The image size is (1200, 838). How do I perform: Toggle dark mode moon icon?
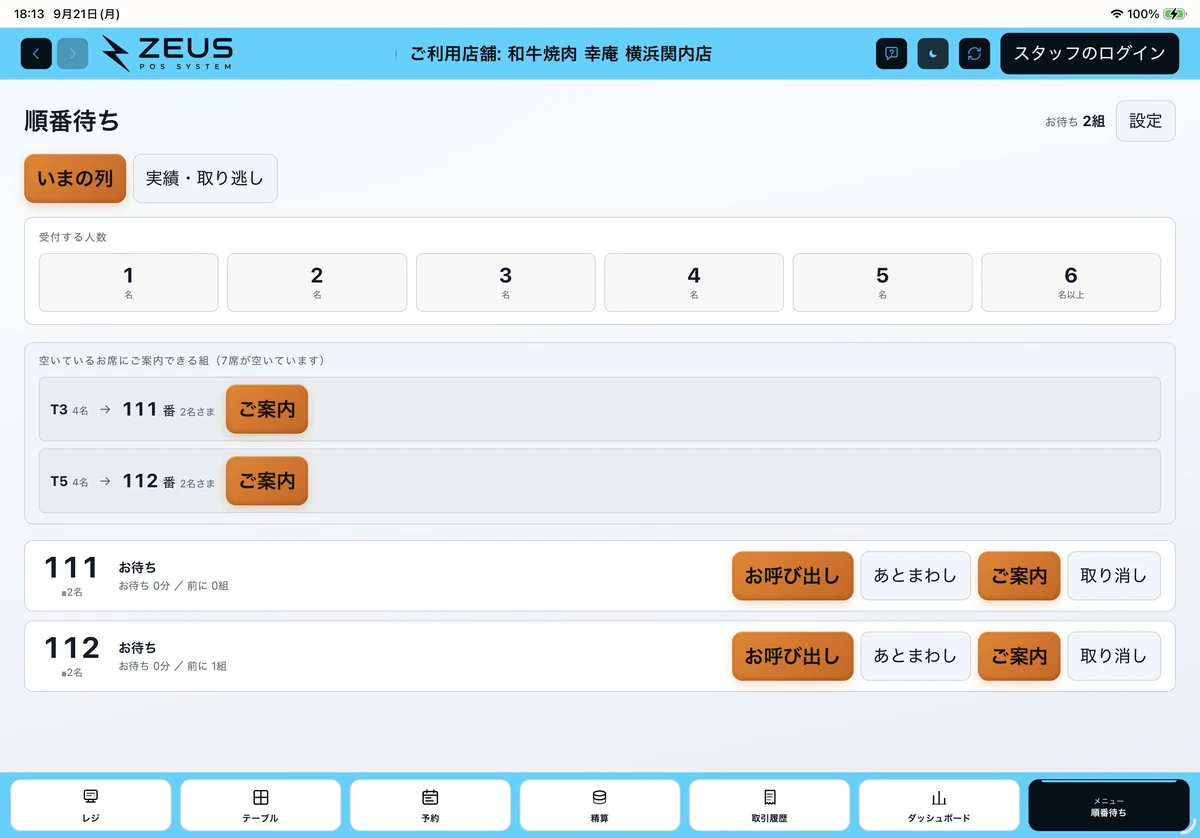[x=933, y=53]
